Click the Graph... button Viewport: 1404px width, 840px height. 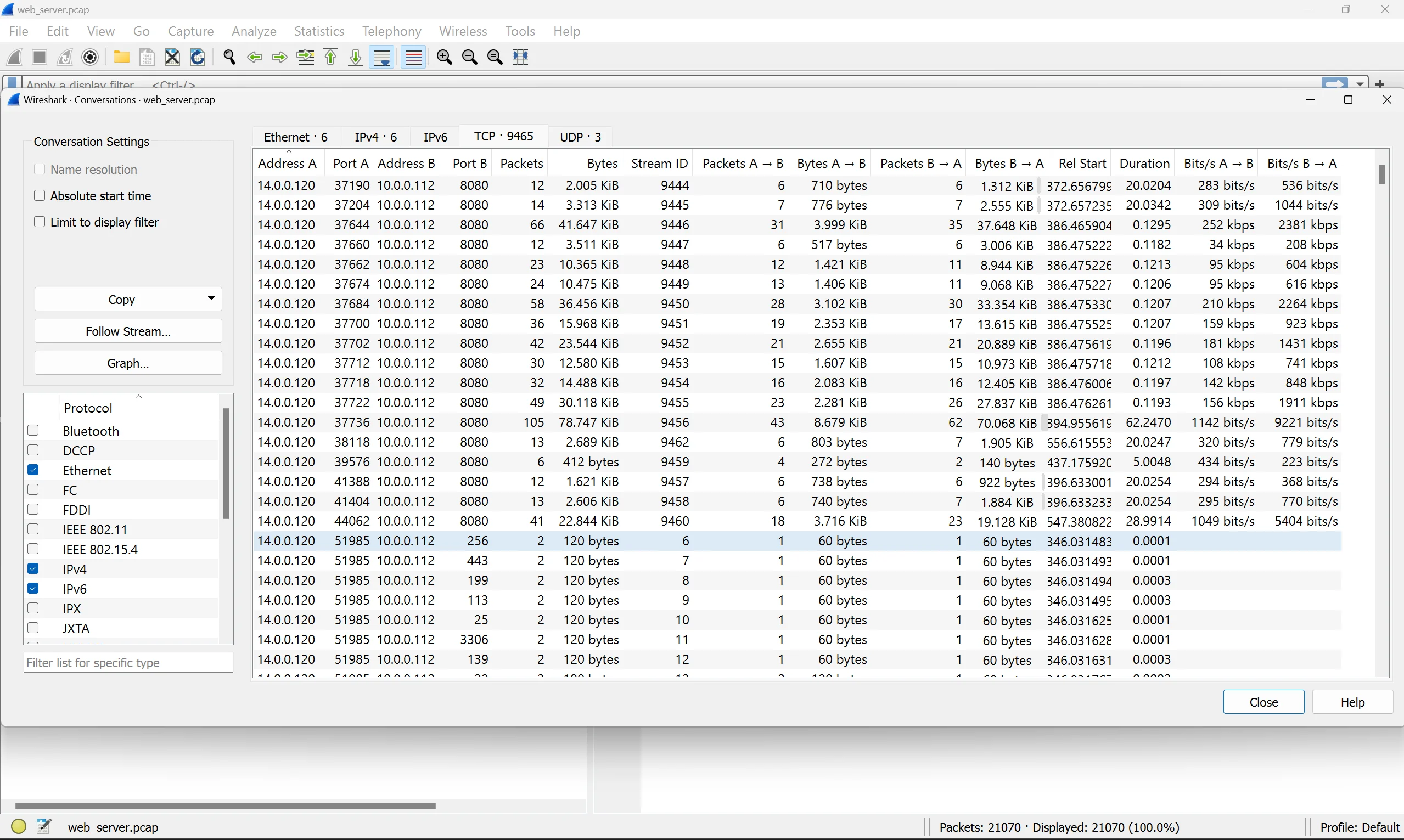(x=128, y=363)
